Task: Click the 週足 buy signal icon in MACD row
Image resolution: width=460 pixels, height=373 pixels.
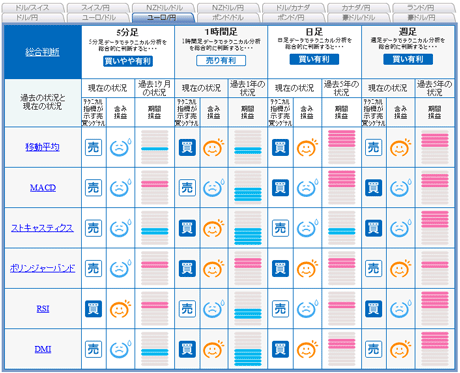Action: (x=374, y=188)
